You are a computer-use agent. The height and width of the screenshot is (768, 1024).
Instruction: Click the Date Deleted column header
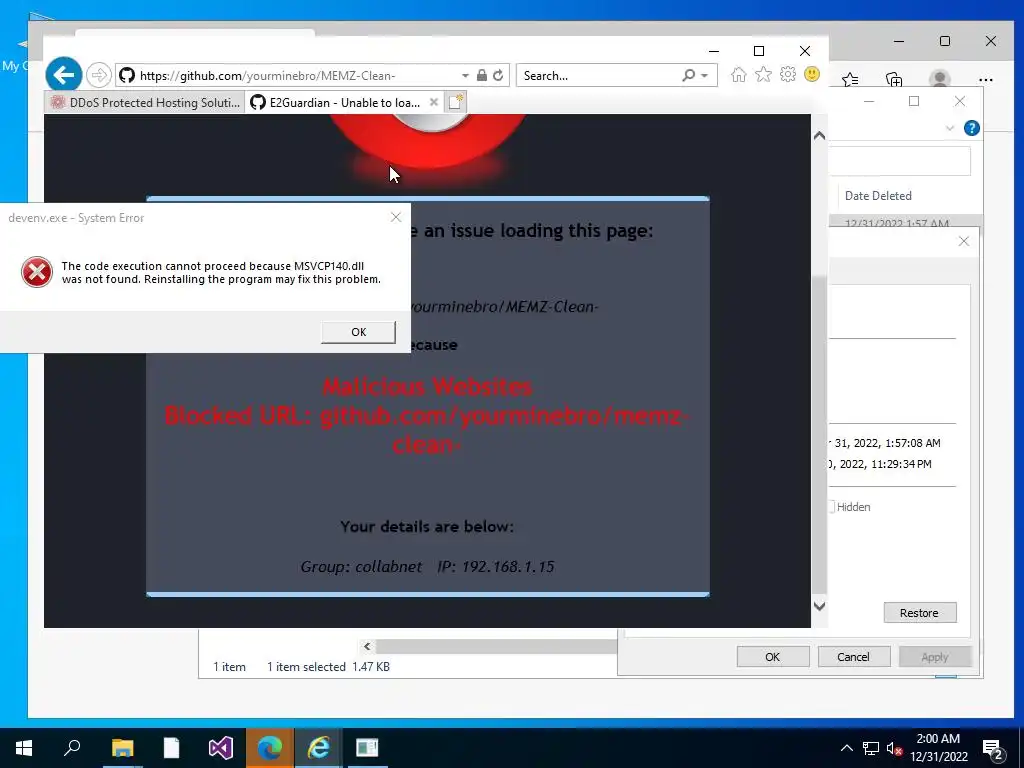(878, 196)
